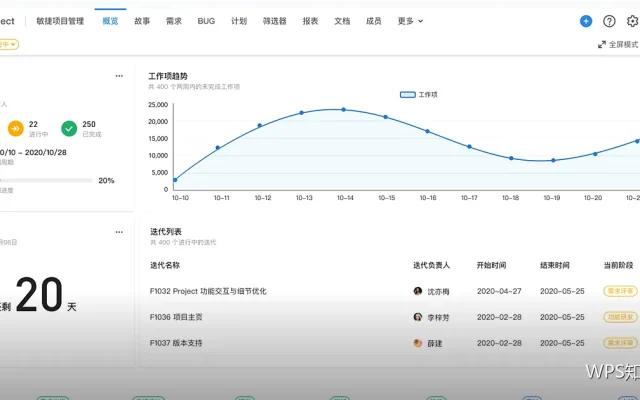
Task: Switch to the BUG tab
Action: point(206,21)
